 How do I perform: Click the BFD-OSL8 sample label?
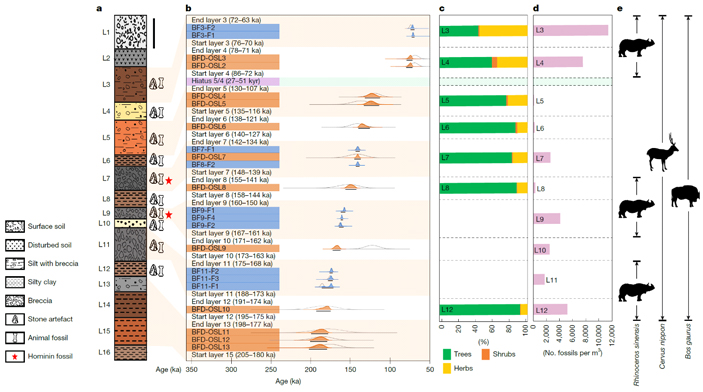click(x=208, y=187)
